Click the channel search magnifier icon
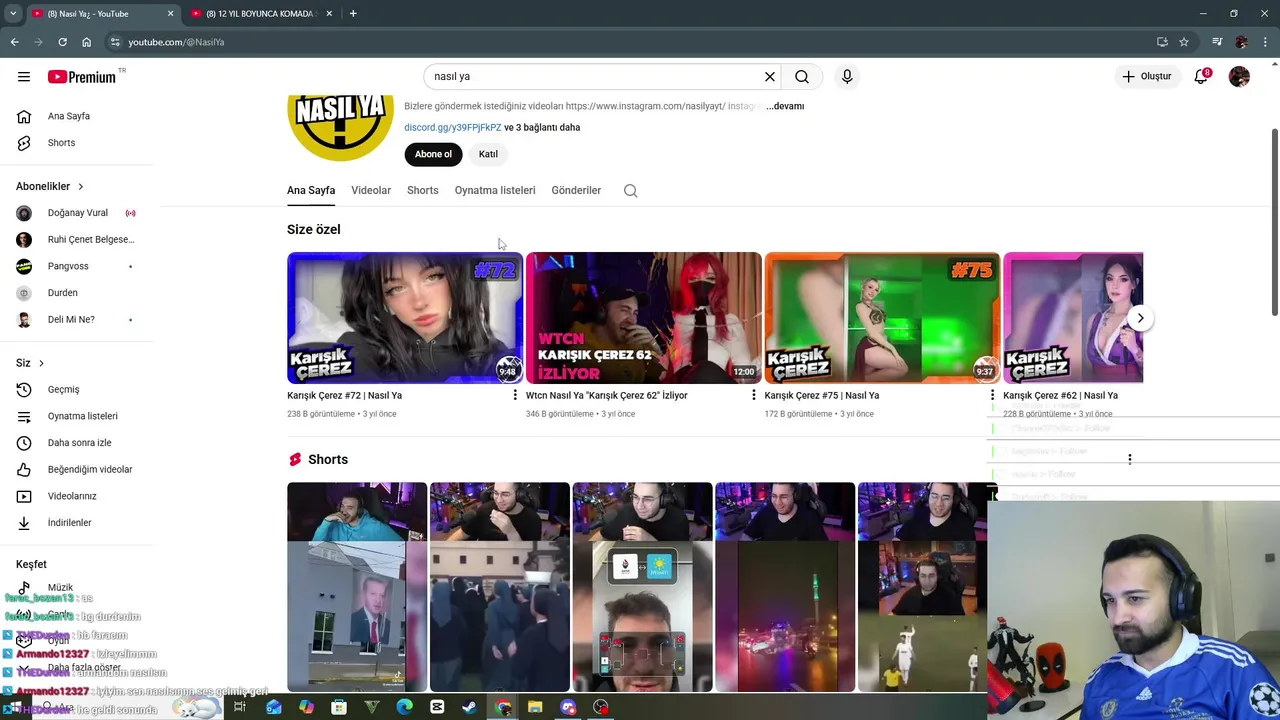1280x720 pixels. pos(630,190)
